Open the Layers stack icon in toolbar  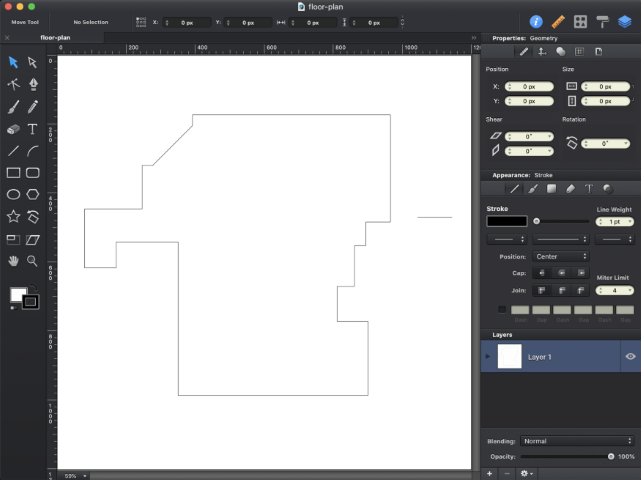coord(625,20)
